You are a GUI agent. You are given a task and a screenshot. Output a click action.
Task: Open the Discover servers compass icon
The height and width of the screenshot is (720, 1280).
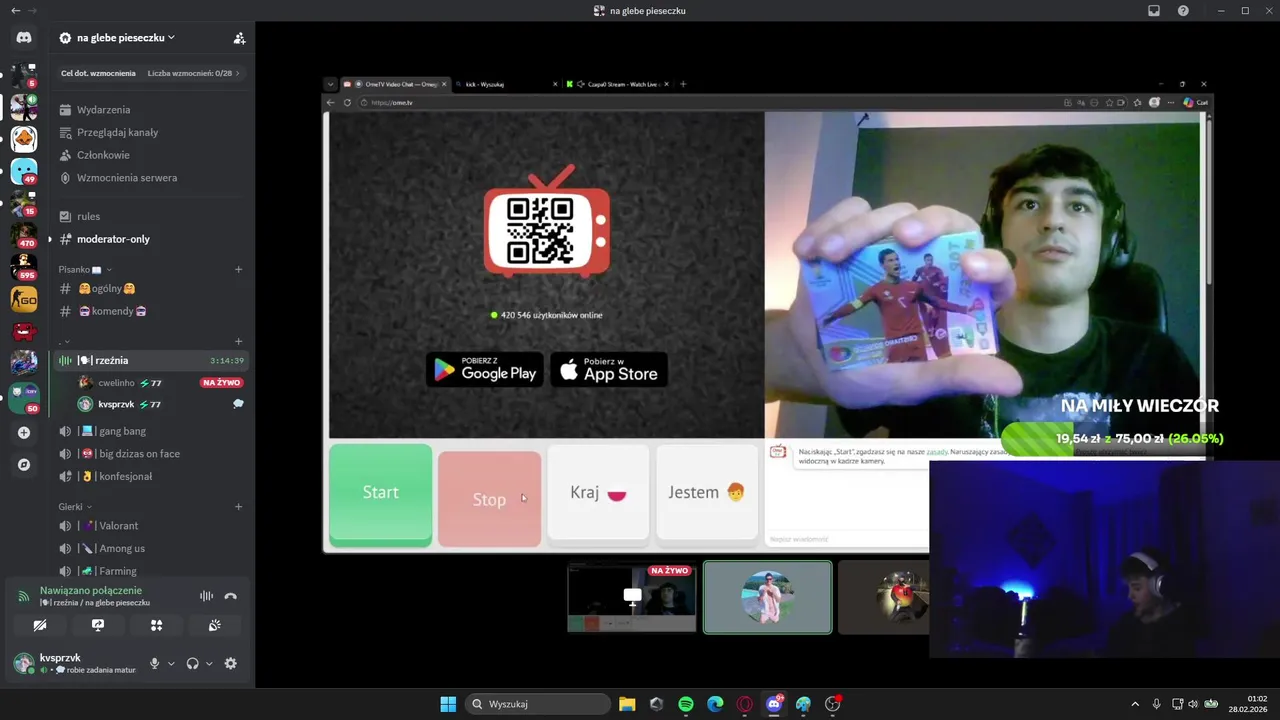[24, 465]
